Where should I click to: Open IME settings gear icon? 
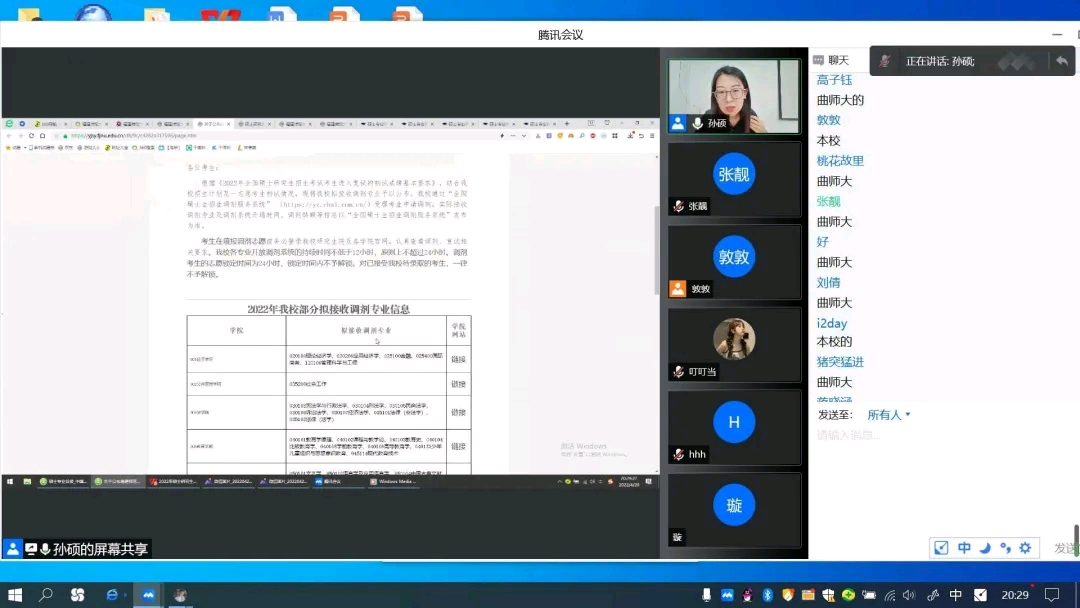[x=1025, y=548]
